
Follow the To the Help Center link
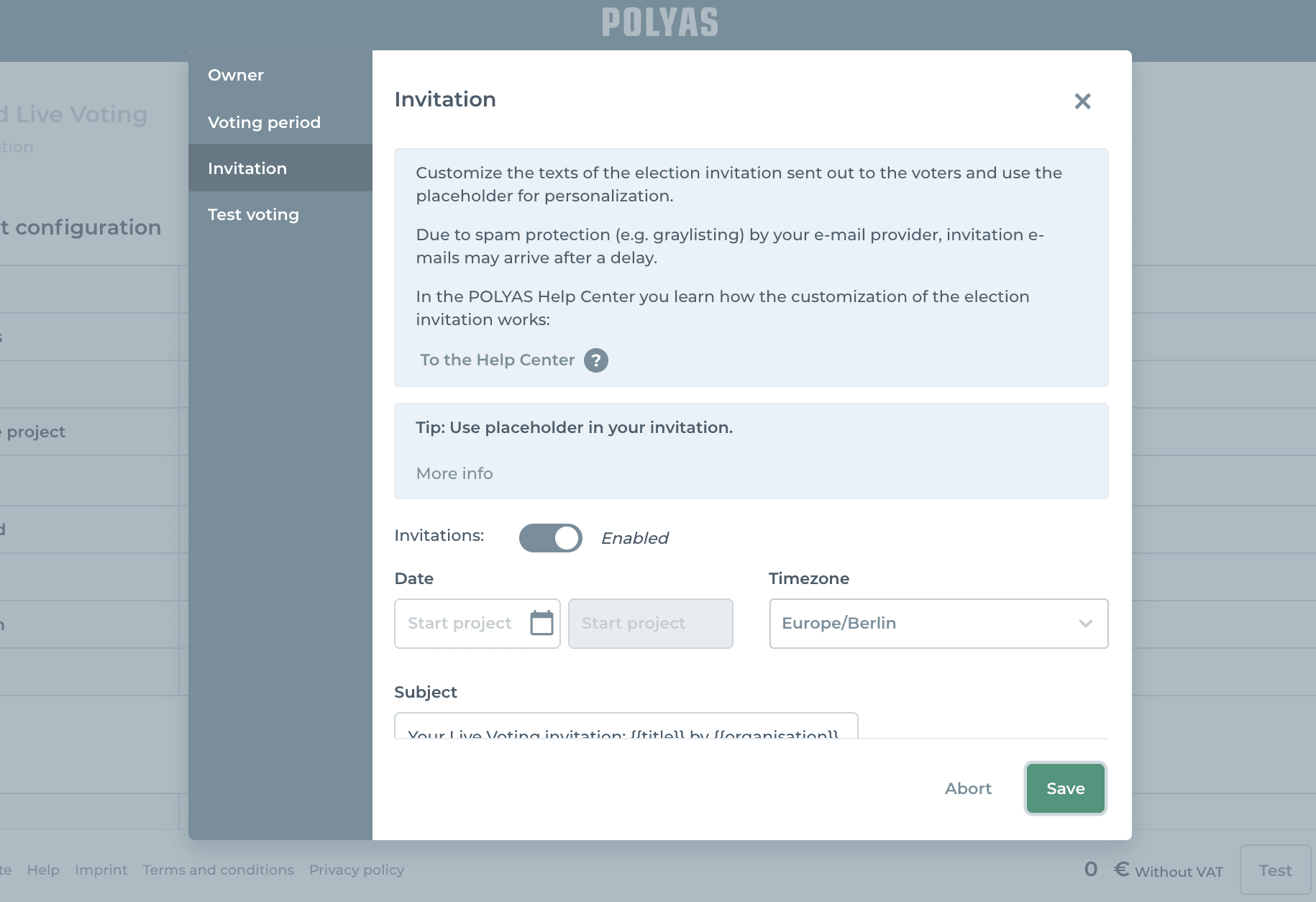coord(498,360)
